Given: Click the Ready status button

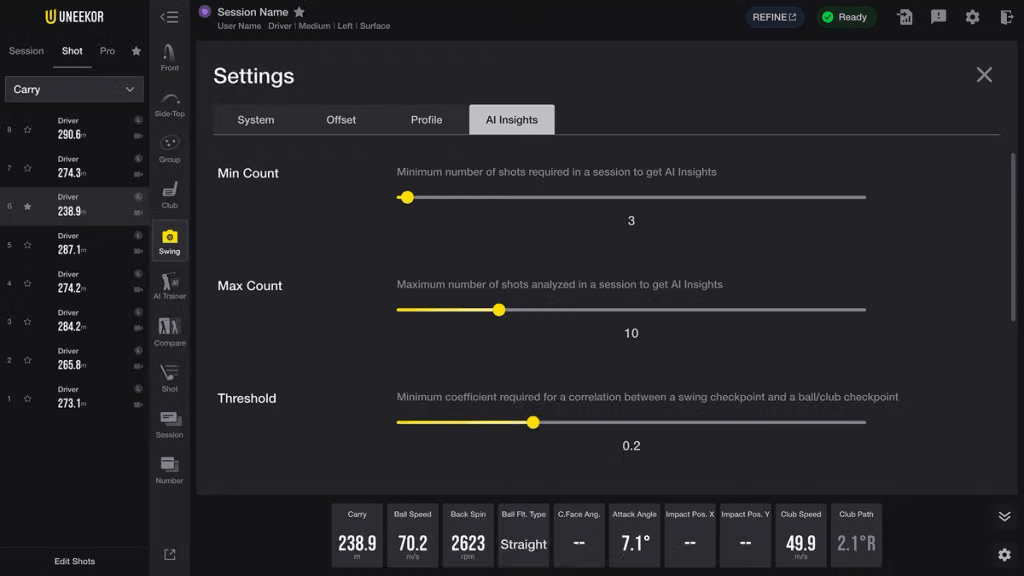Looking at the screenshot, I should (x=845, y=17).
